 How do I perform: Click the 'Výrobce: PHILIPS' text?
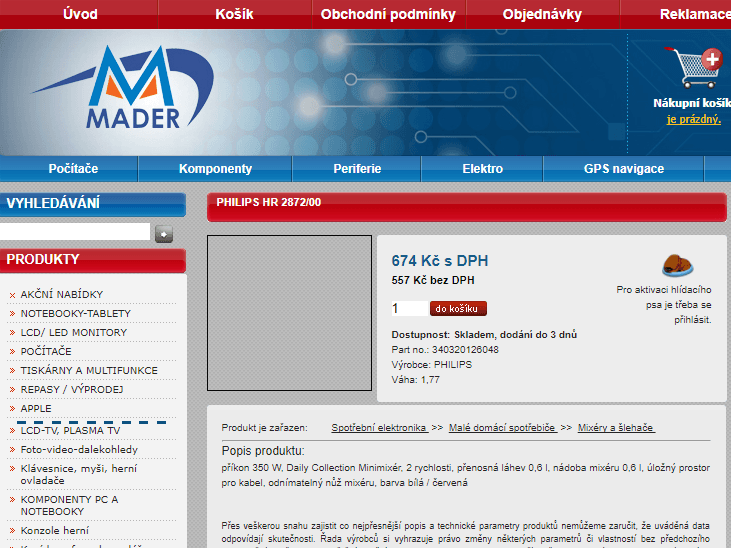(x=432, y=365)
